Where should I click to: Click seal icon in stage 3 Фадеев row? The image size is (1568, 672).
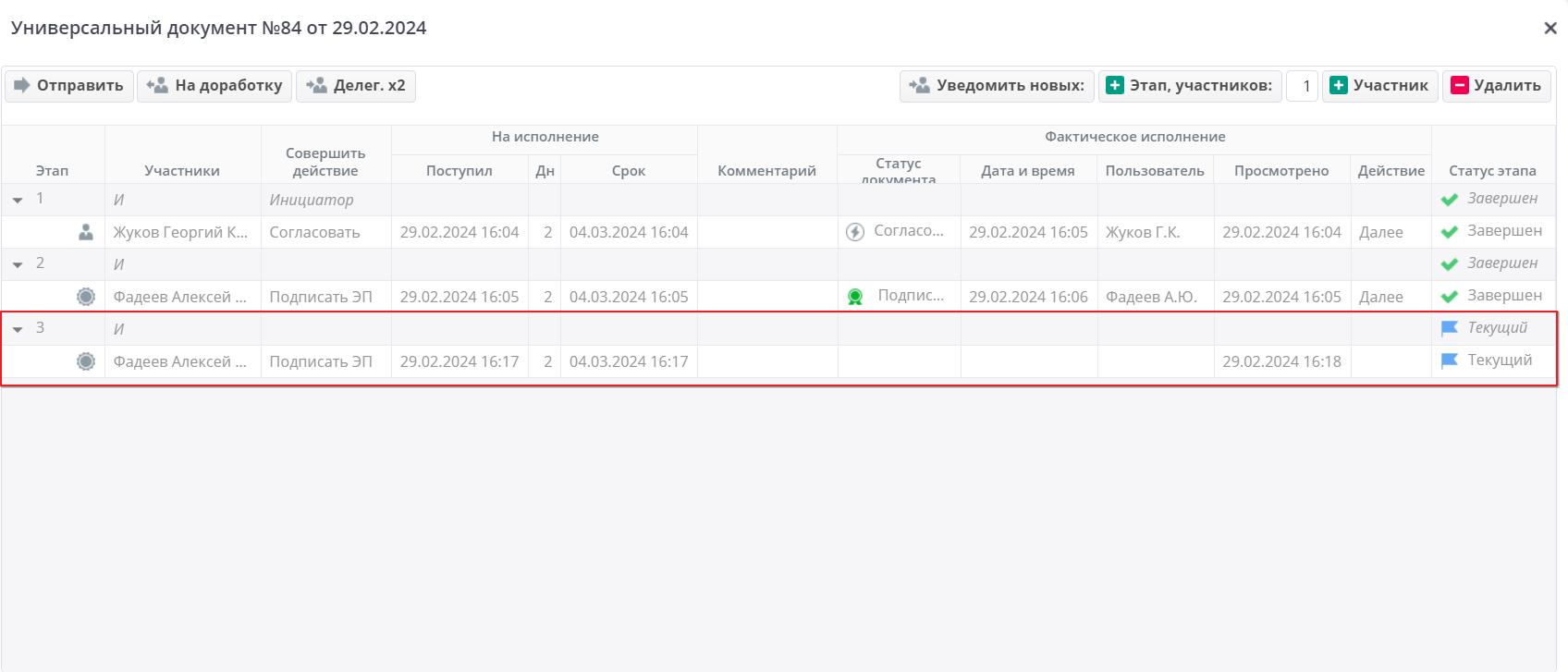[86, 361]
